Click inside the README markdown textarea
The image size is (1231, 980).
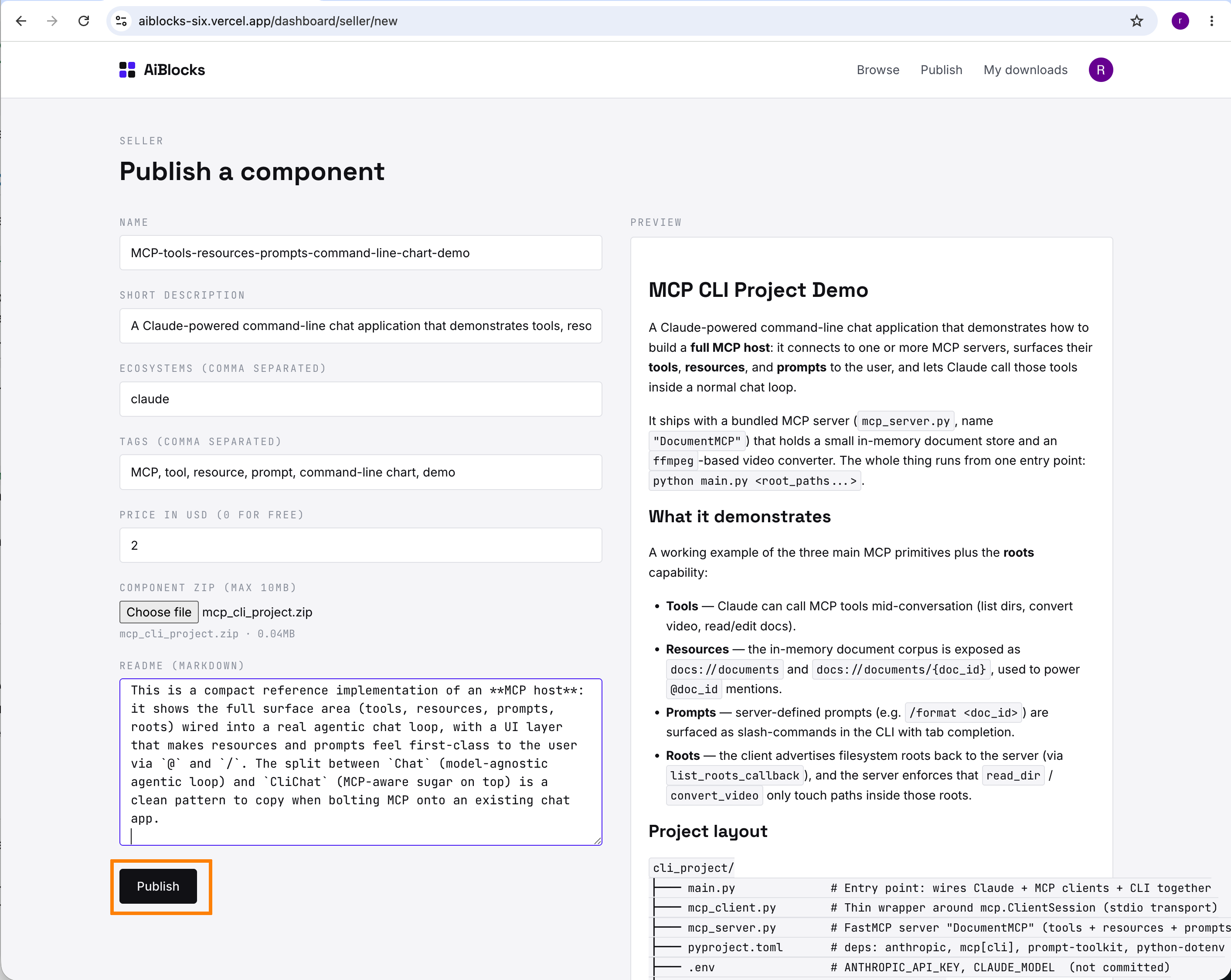point(360,762)
